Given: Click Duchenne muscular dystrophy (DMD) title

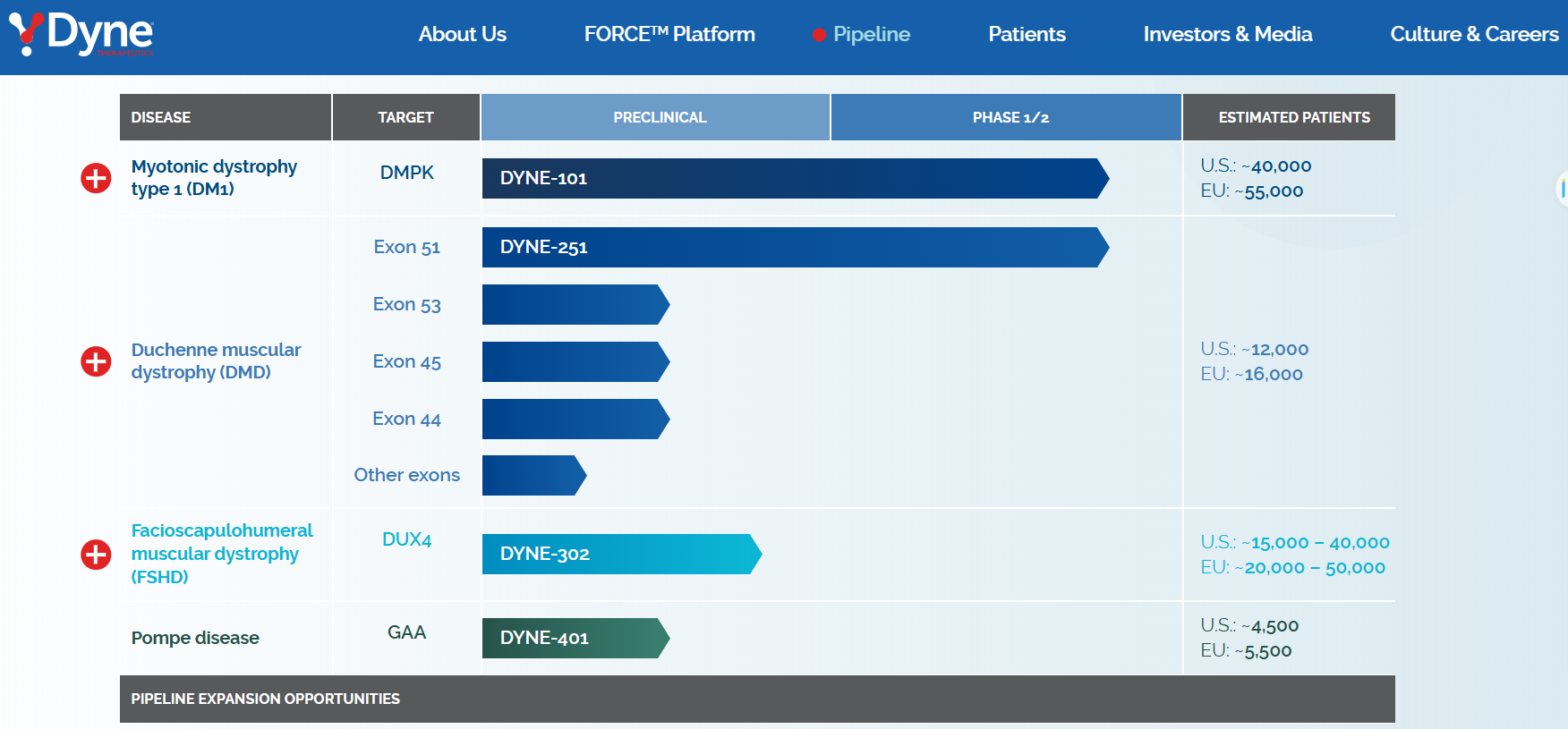Looking at the screenshot, I should pos(216,360).
